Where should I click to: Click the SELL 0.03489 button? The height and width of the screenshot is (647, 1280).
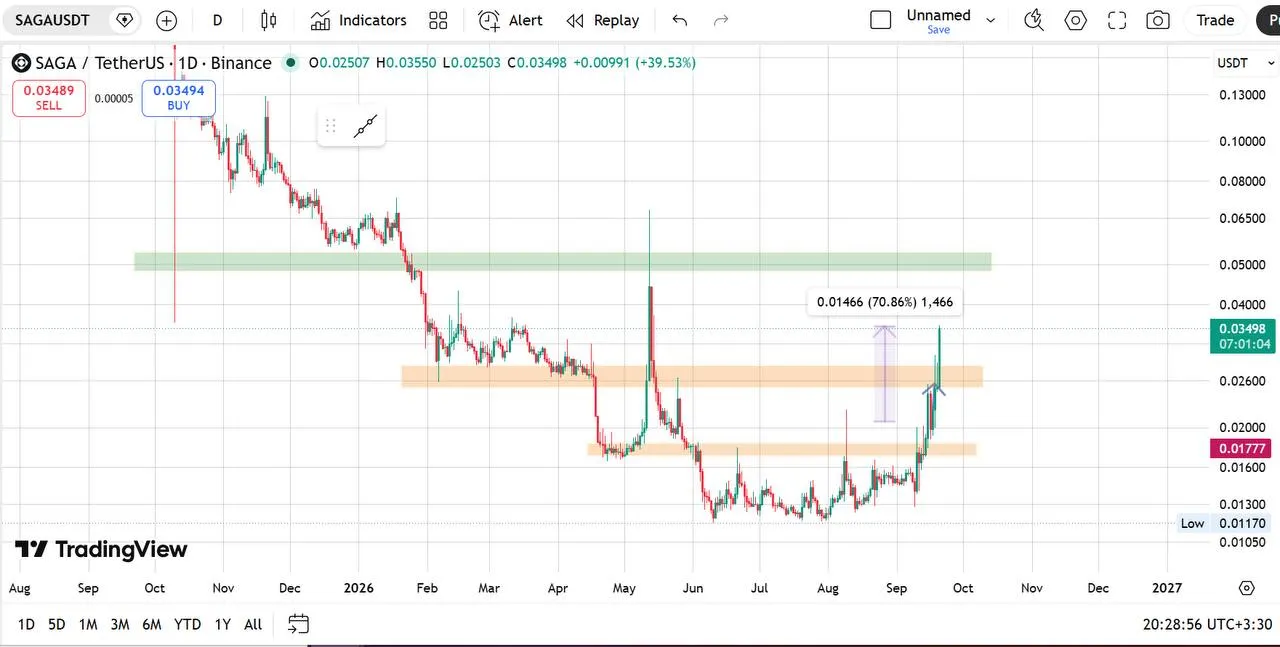point(49,98)
